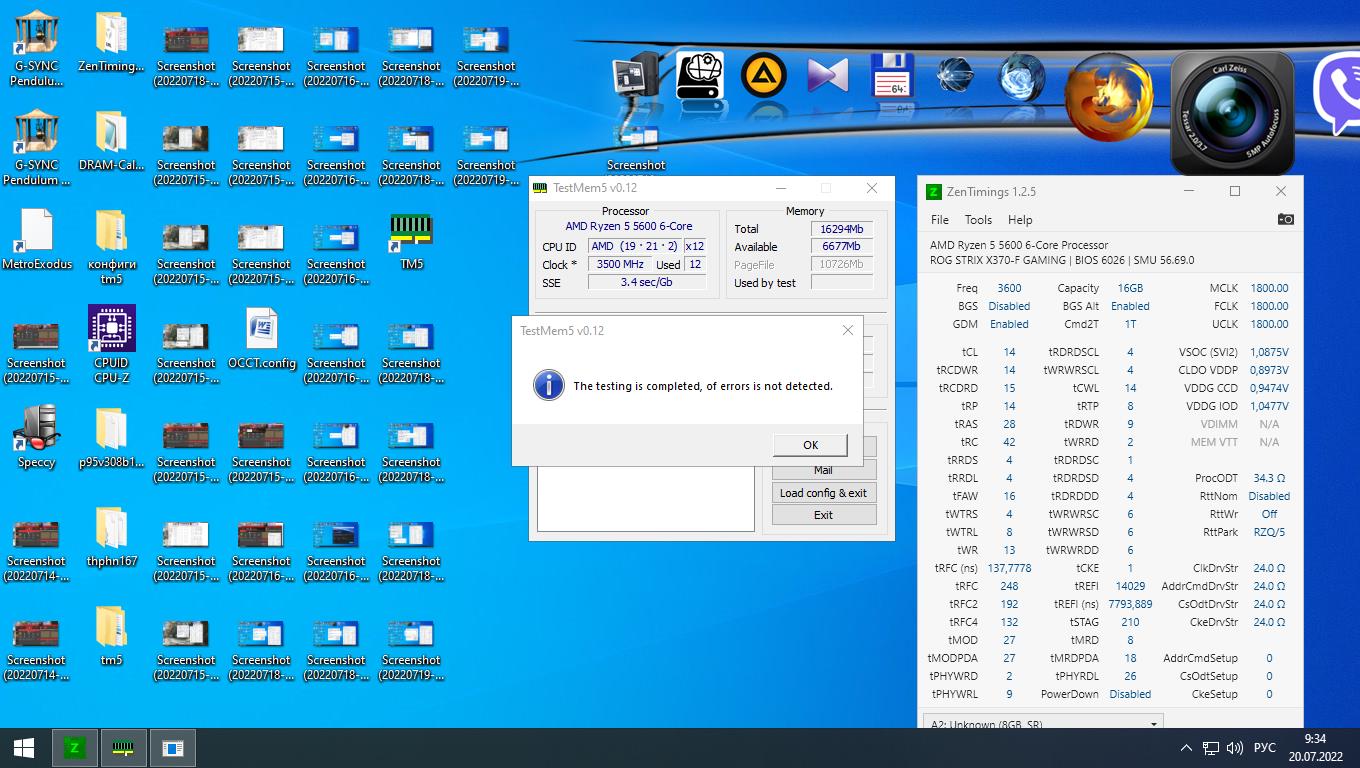Launch Firefox from the dock
Screen dimensions: 1360x768
click(1108, 98)
